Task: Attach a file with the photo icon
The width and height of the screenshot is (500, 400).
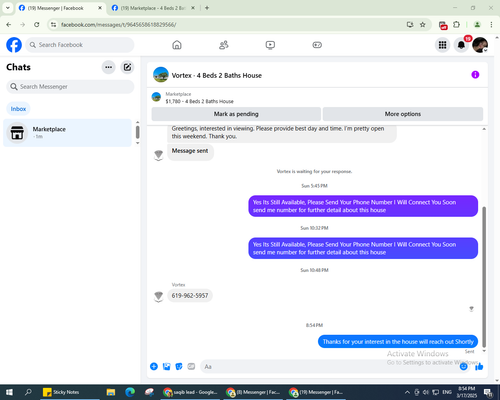Action: (166, 367)
